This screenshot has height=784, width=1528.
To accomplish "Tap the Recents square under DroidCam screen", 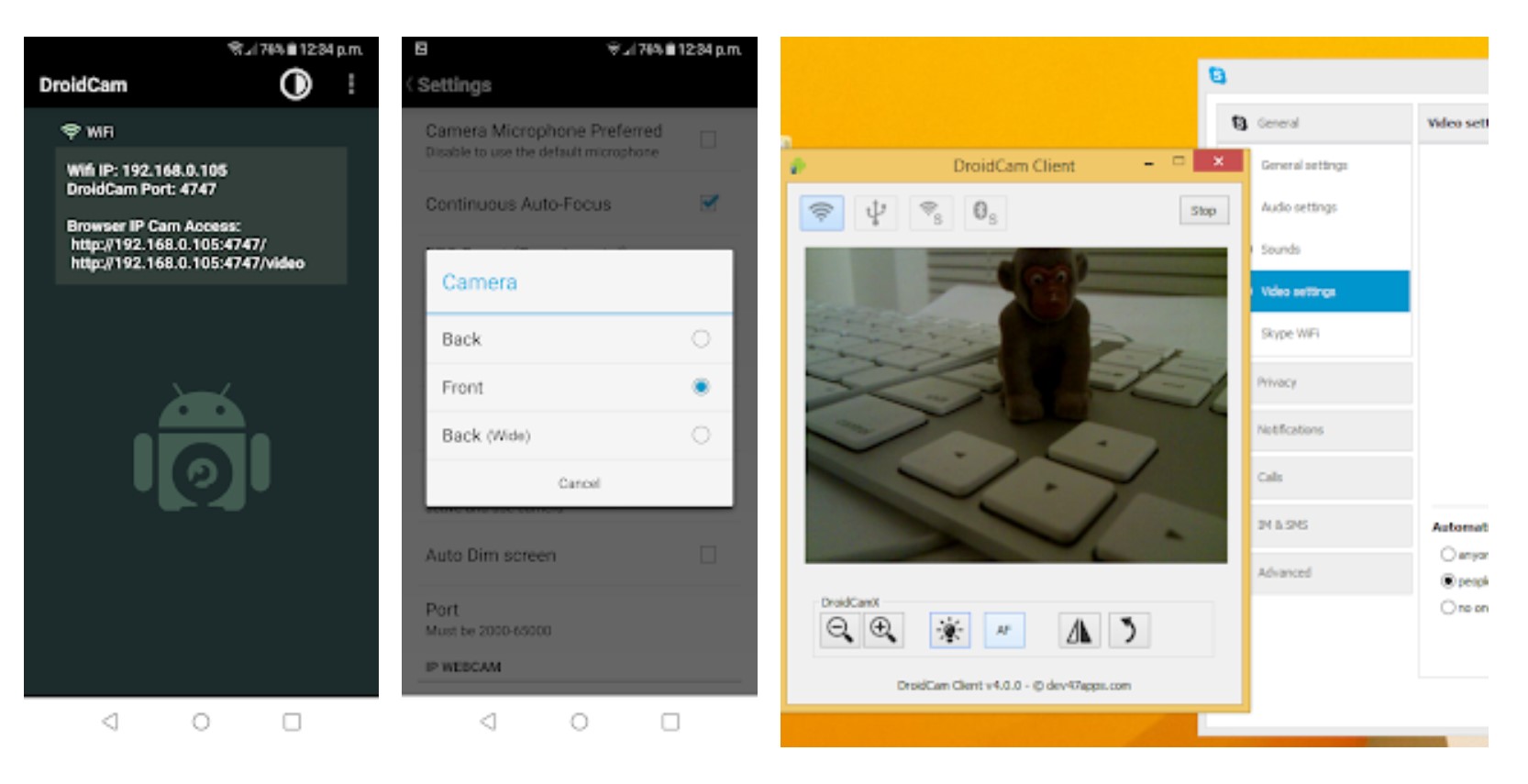I will (x=292, y=722).
